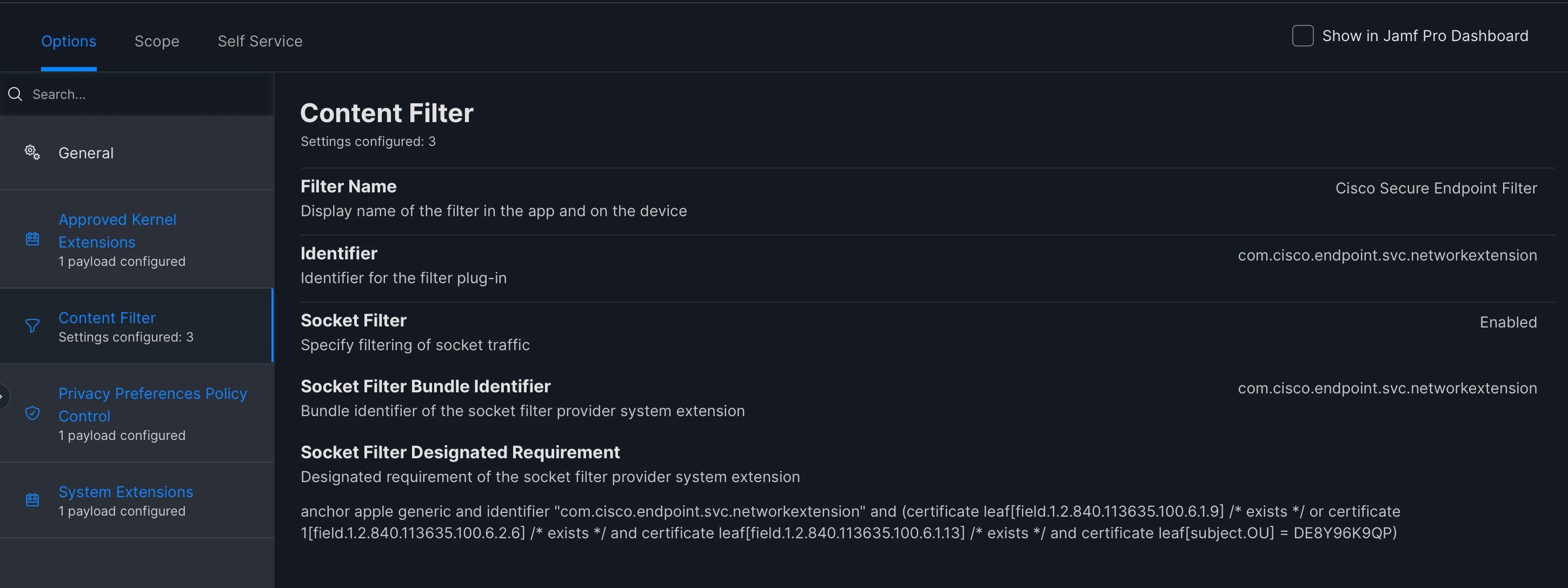1568x588 pixels.
Task: Click "1 payload configured" under Approved Kernel Extensions
Action: [122, 261]
